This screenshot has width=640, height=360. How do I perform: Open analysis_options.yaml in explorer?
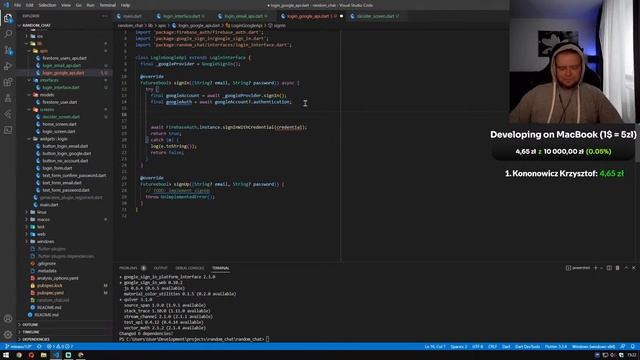tap(58, 278)
